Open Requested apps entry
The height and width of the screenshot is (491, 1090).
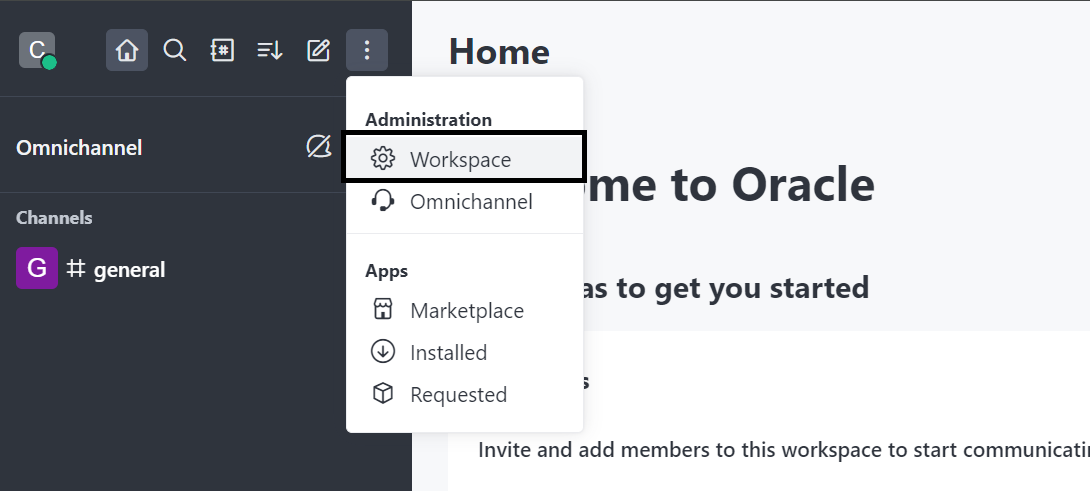point(464,394)
